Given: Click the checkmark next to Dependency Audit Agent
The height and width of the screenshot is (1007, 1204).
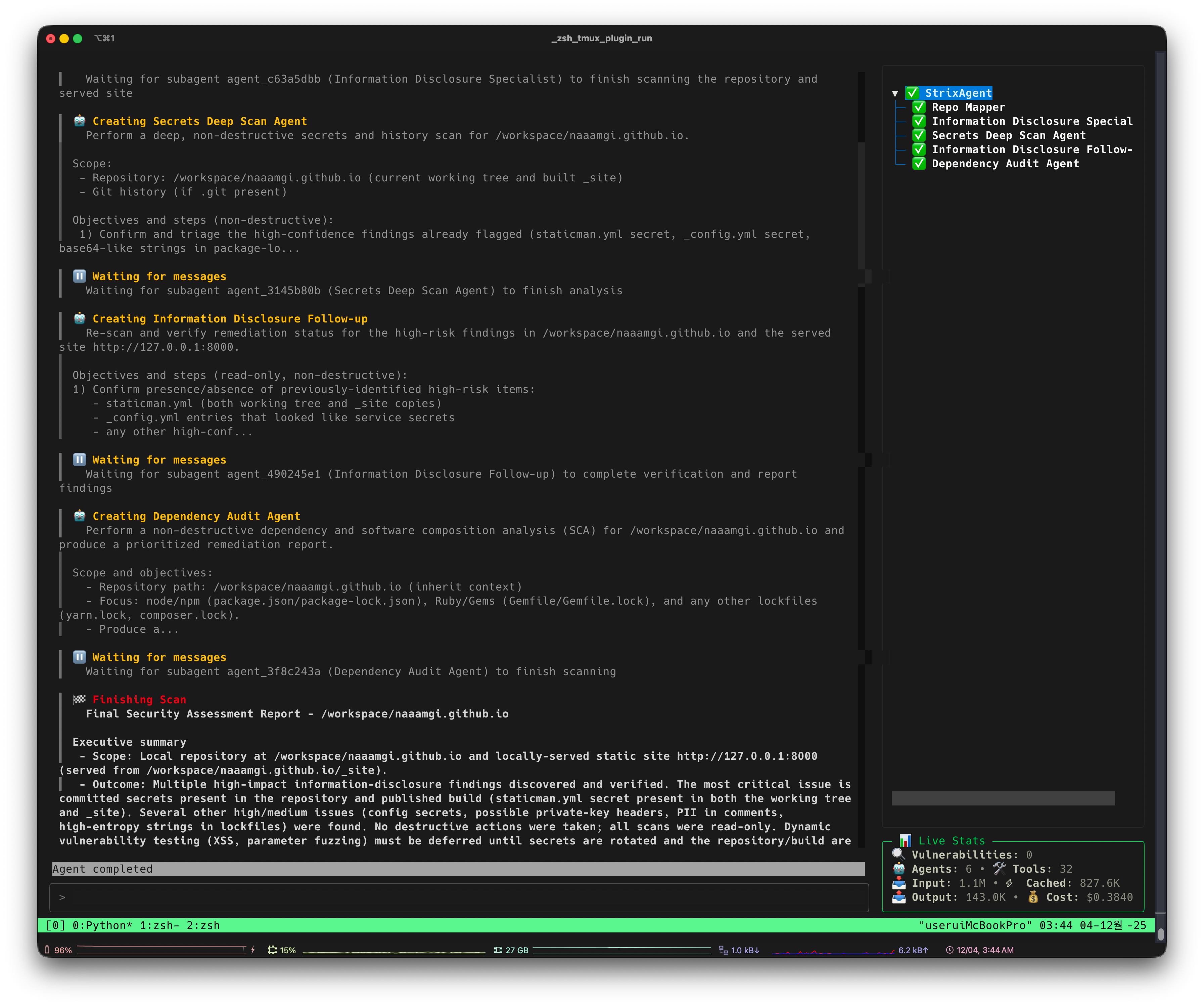Looking at the screenshot, I should (x=919, y=164).
